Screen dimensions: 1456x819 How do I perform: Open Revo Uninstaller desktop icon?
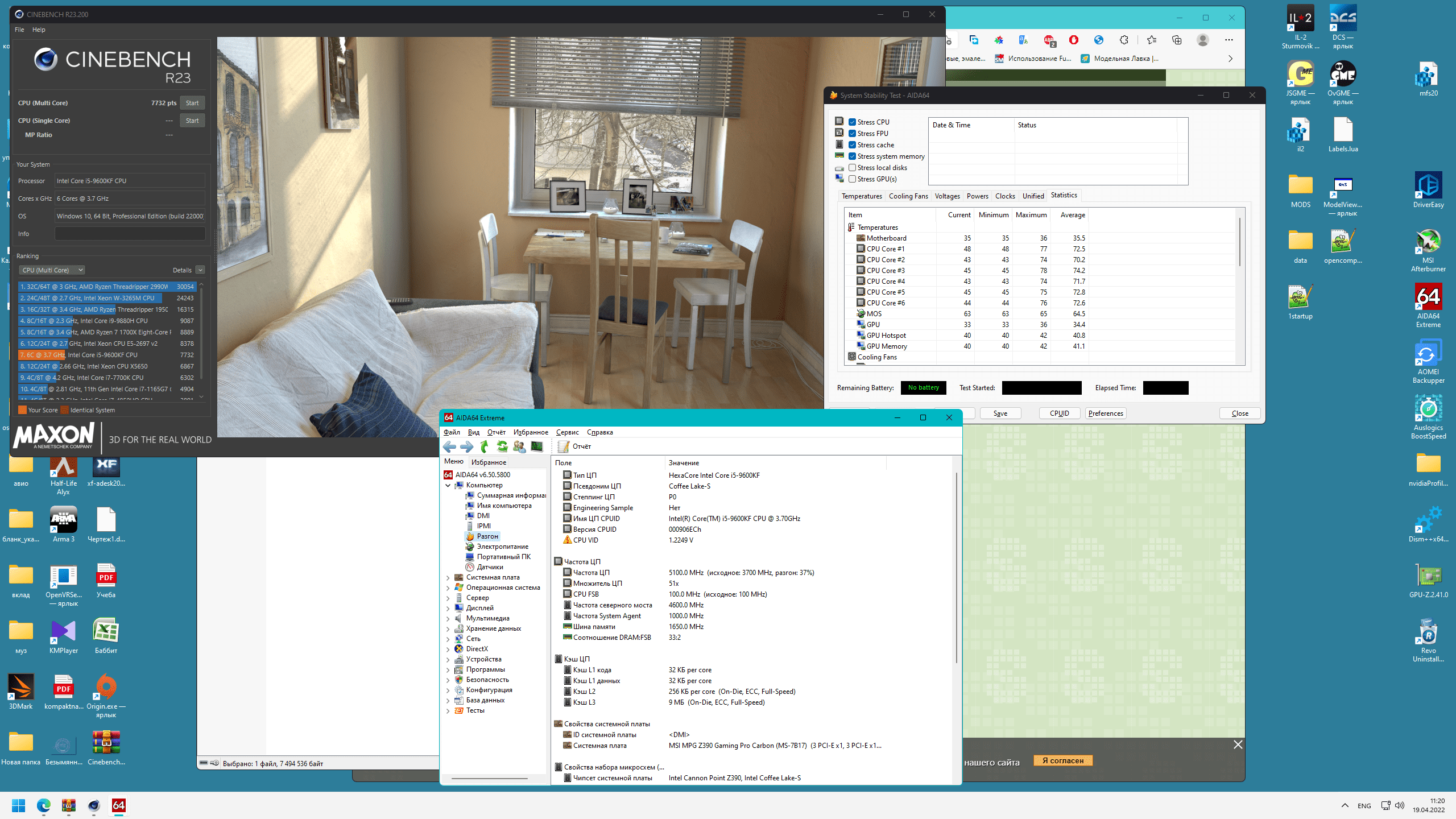pyautogui.click(x=1428, y=640)
